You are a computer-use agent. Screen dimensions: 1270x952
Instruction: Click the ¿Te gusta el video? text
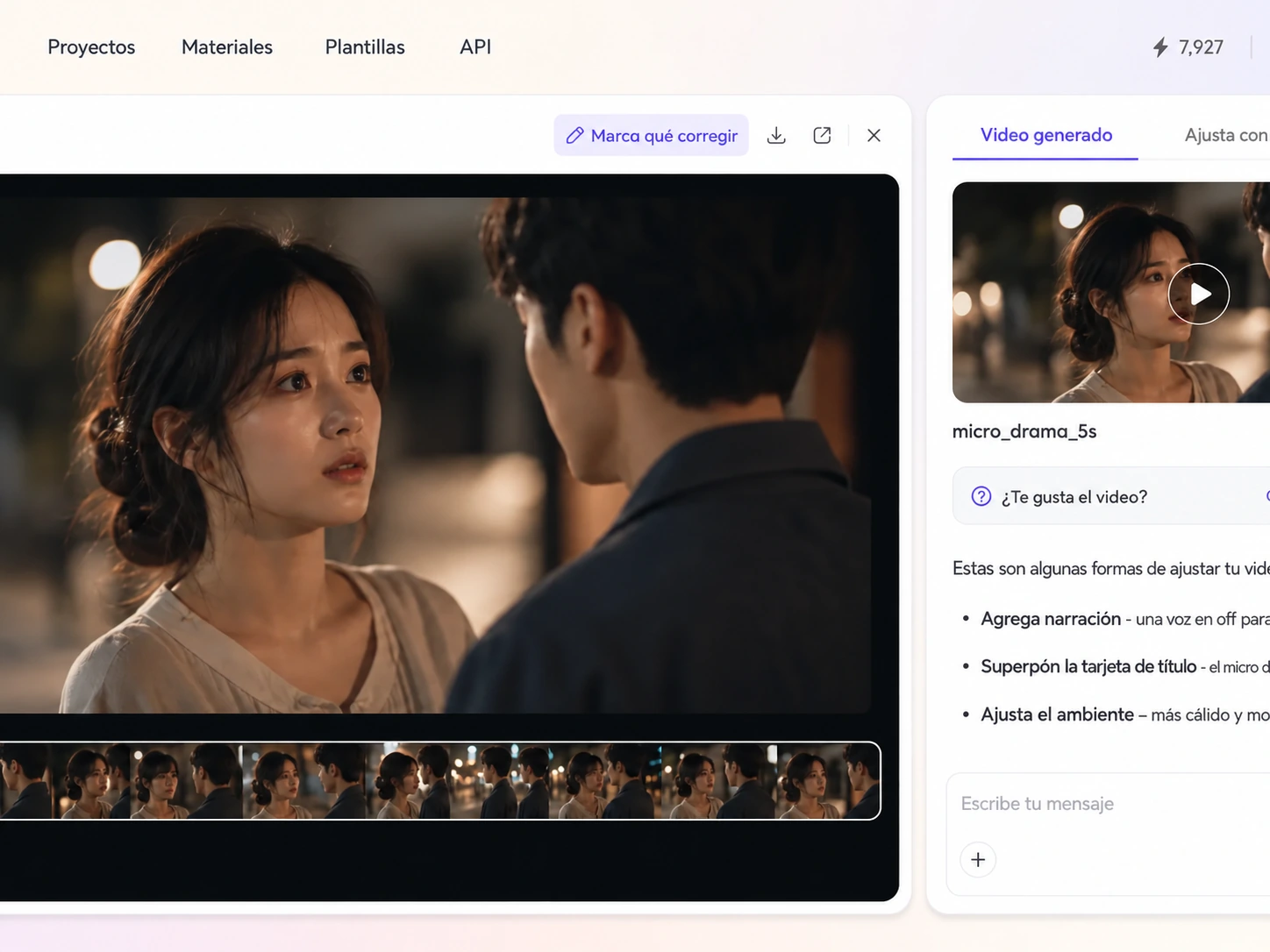[x=1074, y=497]
